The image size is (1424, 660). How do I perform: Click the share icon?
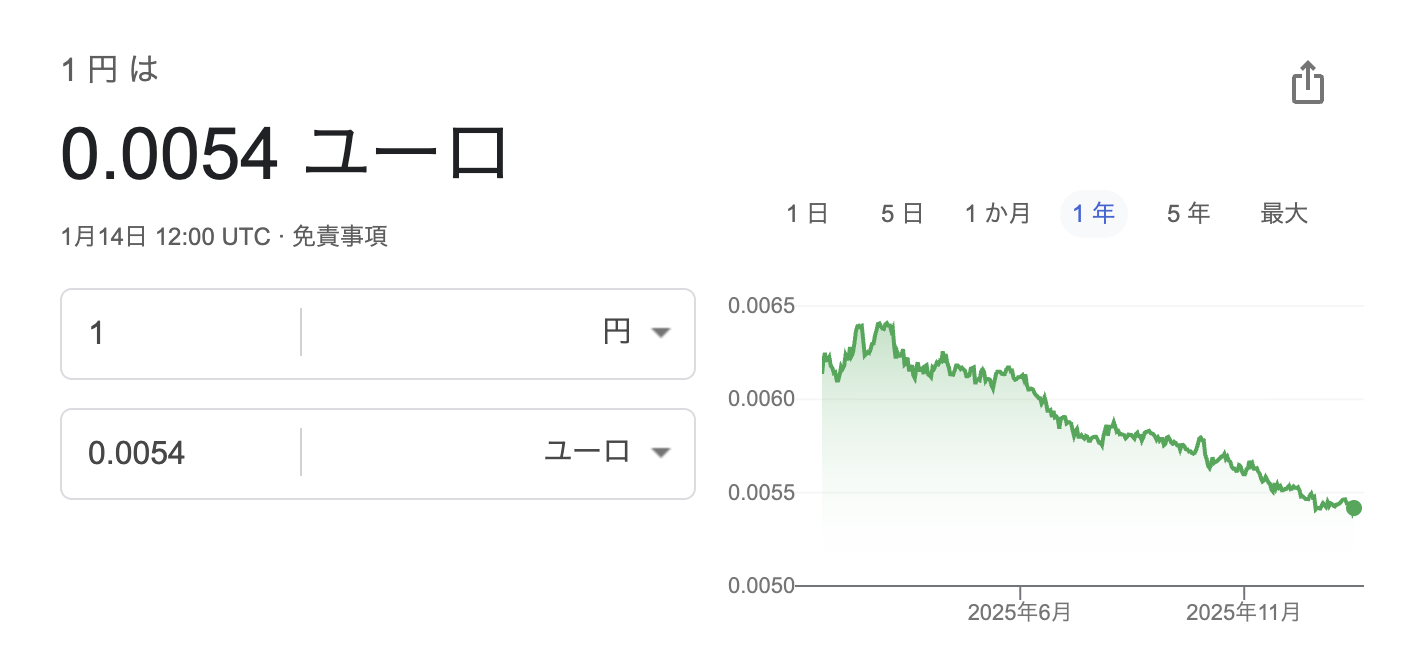pyautogui.click(x=1307, y=82)
